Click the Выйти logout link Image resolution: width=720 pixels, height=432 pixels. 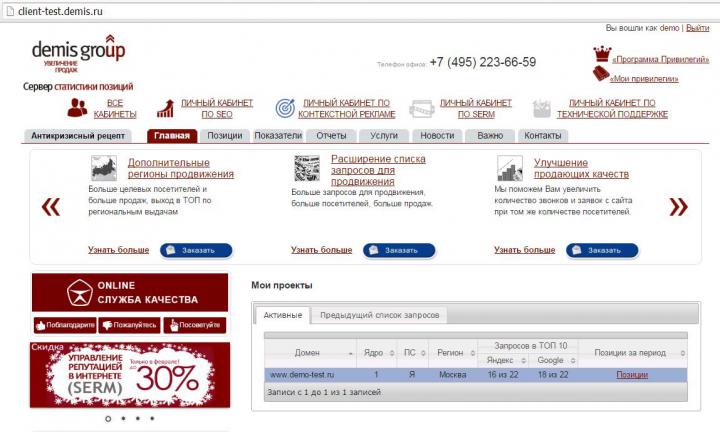tap(698, 28)
